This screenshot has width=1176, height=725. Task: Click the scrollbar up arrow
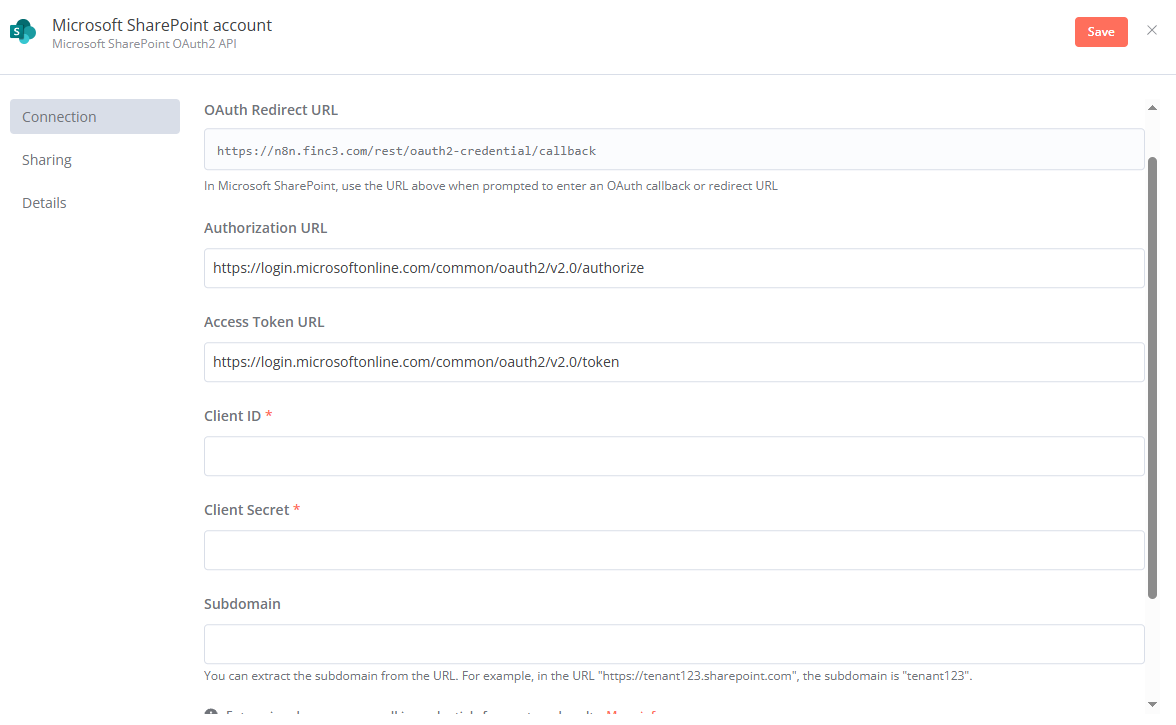[1152, 108]
